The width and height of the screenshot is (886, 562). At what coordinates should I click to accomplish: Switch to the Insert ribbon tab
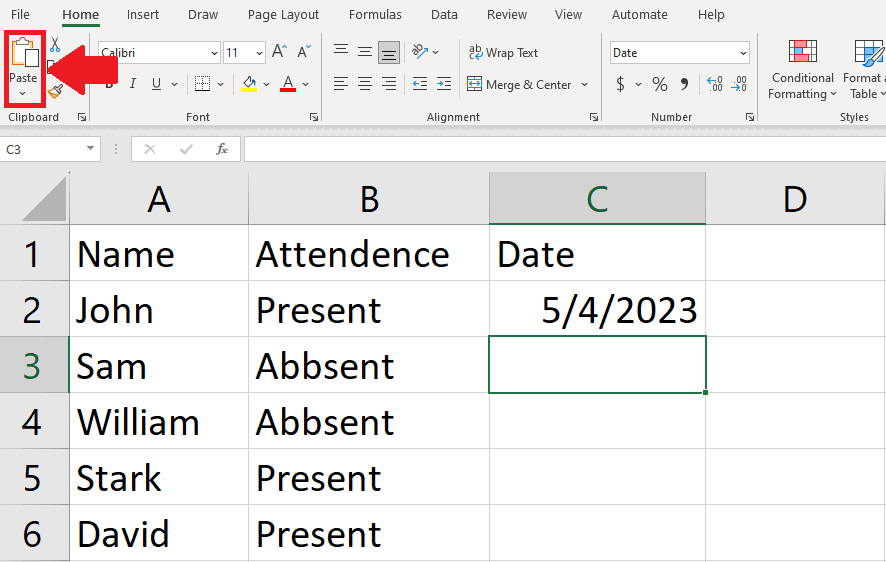tap(143, 15)
